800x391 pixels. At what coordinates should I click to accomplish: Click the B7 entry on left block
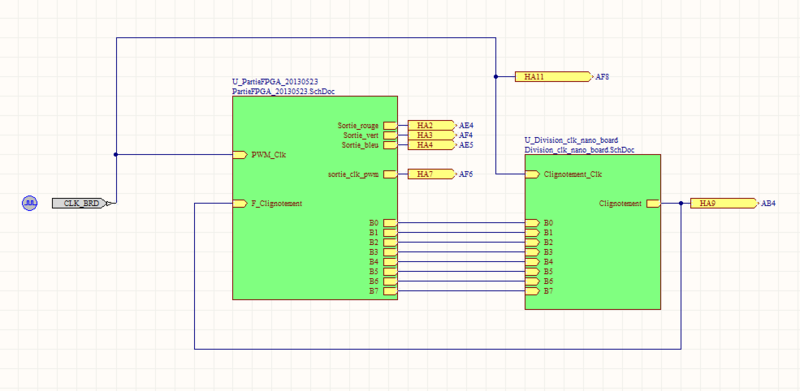383,291
